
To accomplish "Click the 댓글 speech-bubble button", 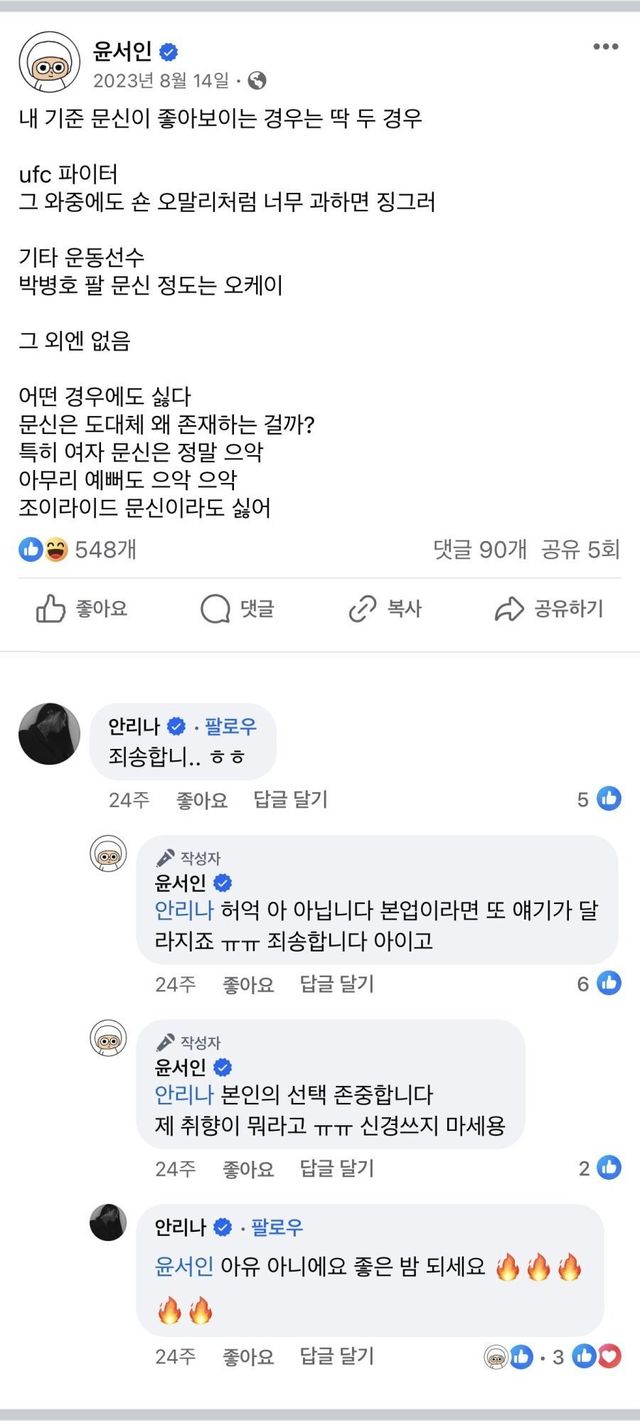I will 237,608.
